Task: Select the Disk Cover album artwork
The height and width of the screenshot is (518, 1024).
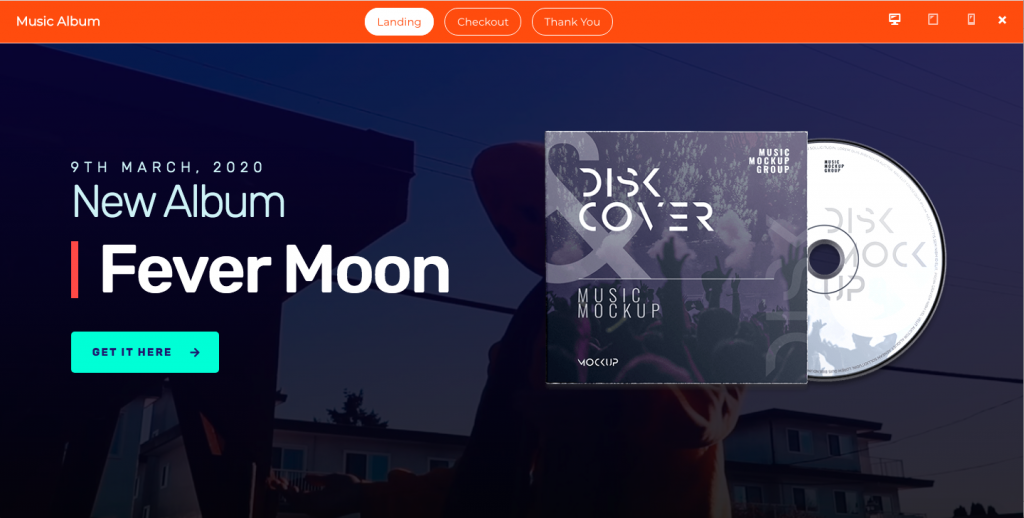Action: pyautogui.click(x=676, y=257)
